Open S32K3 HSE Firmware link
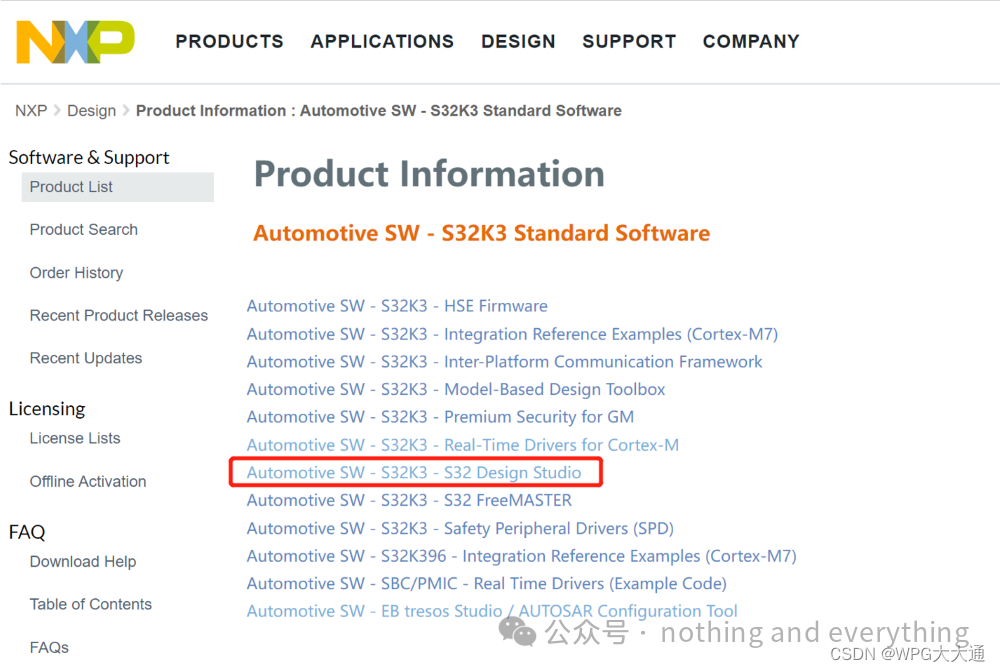 tap(397, 306)
